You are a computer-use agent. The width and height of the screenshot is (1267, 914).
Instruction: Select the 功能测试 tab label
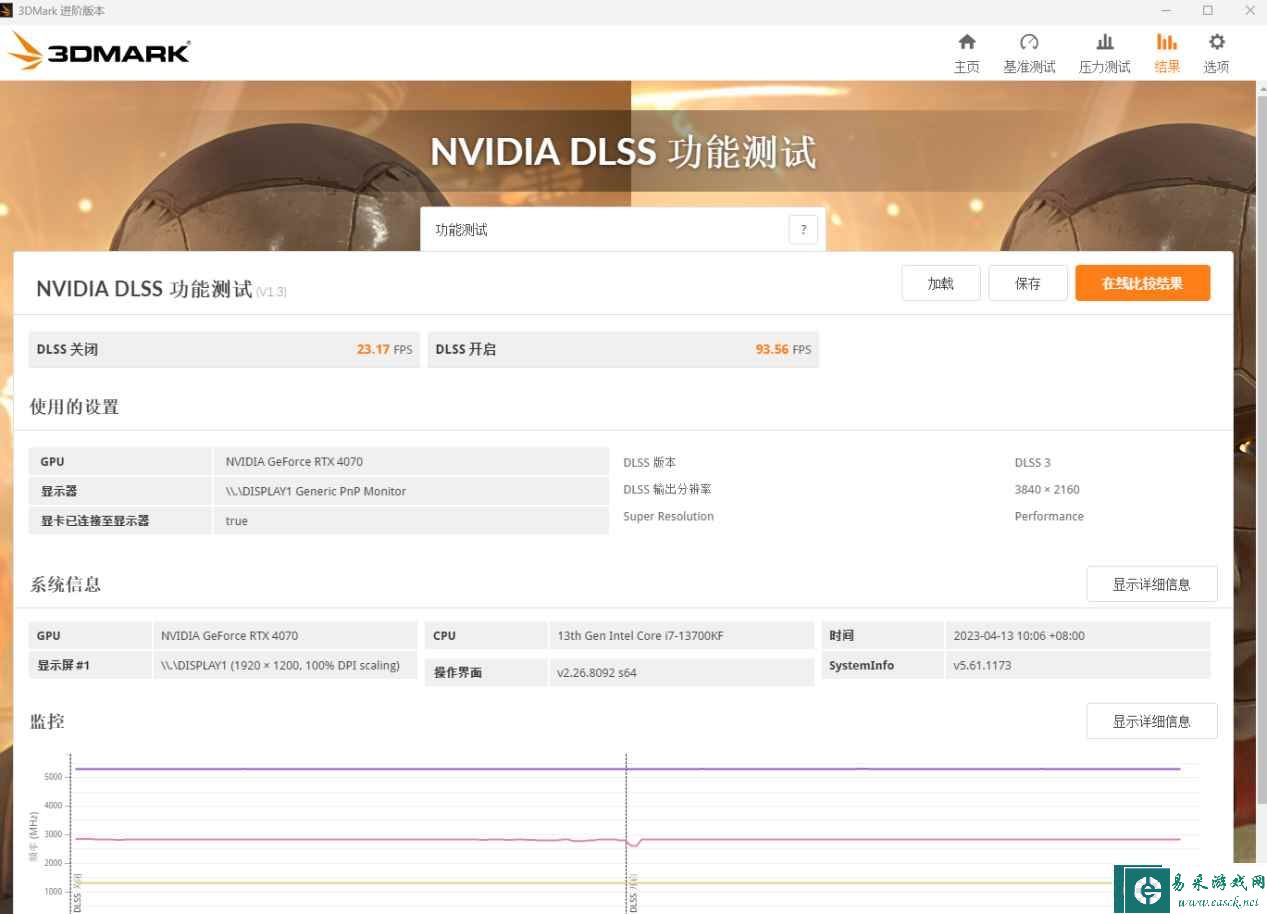(462, 230)
